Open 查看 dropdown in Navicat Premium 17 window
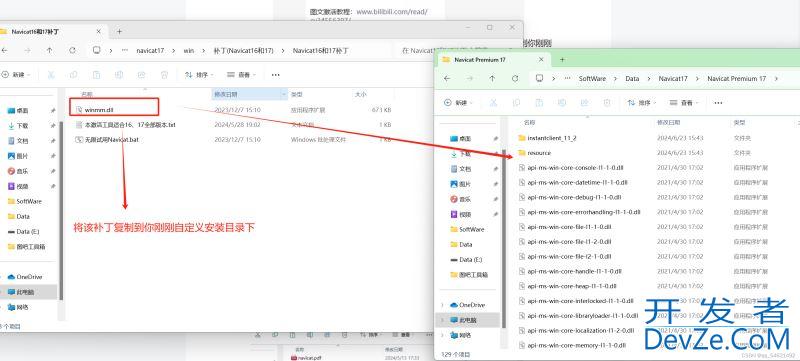The image size is (800, 361). (684, 102)
